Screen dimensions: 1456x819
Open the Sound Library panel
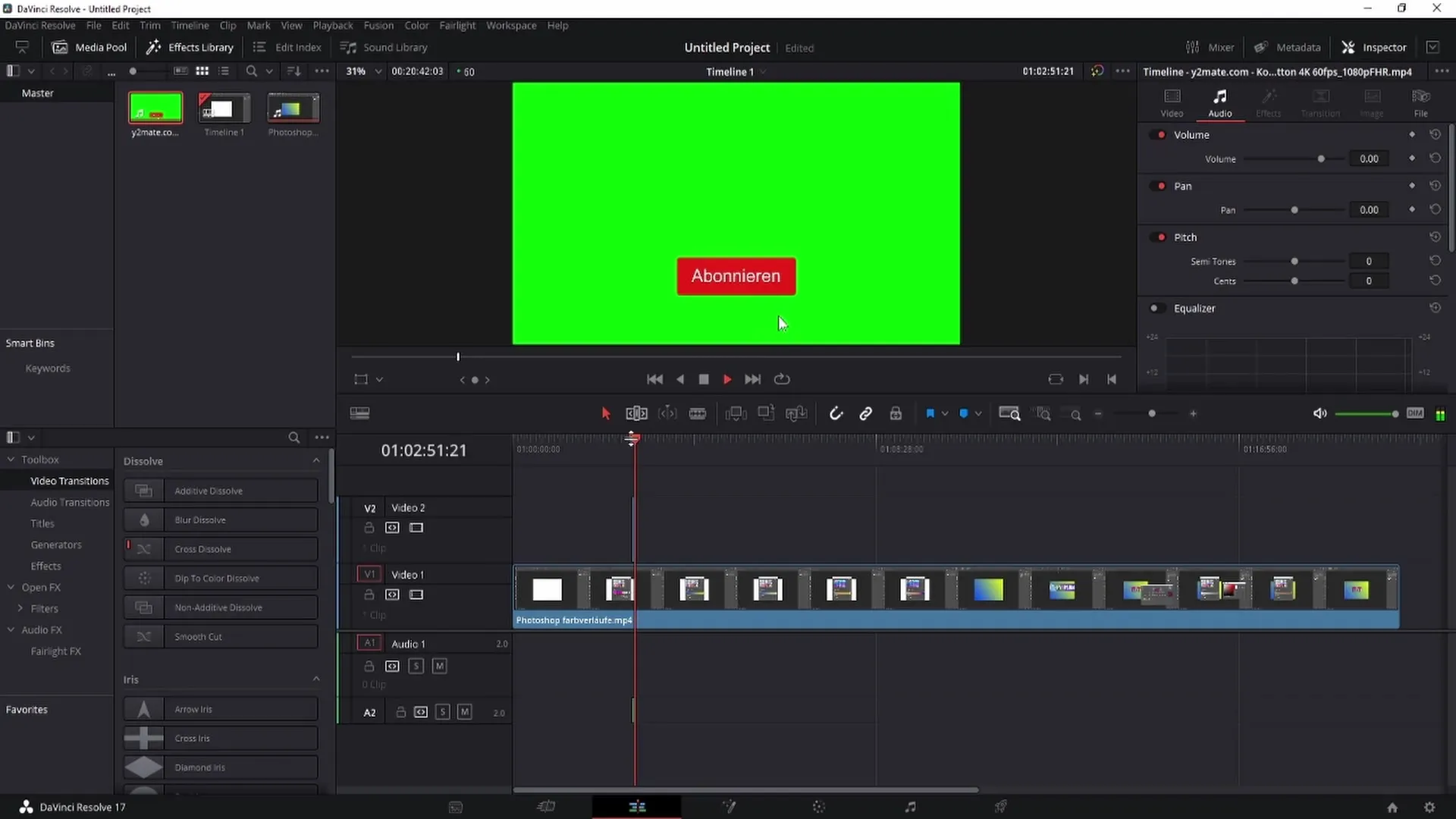384,47
